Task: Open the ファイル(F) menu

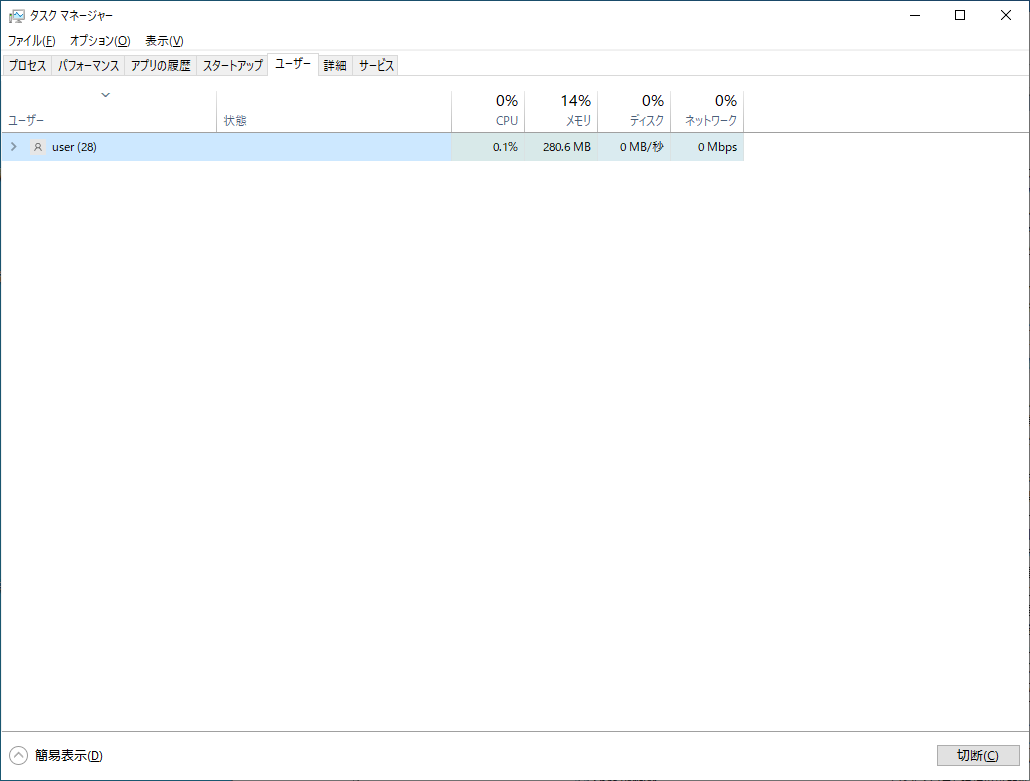Action: coord(32,41)
